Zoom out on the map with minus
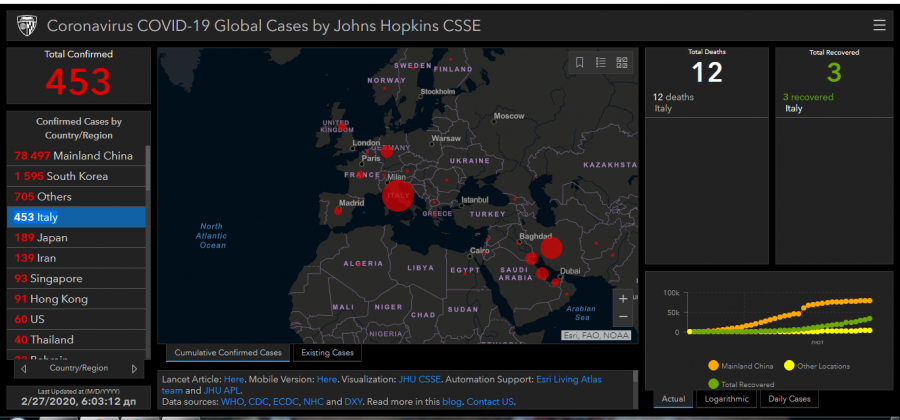Image resolution: width=900 pixels, height=420 pixels. [x=623, y=317]
